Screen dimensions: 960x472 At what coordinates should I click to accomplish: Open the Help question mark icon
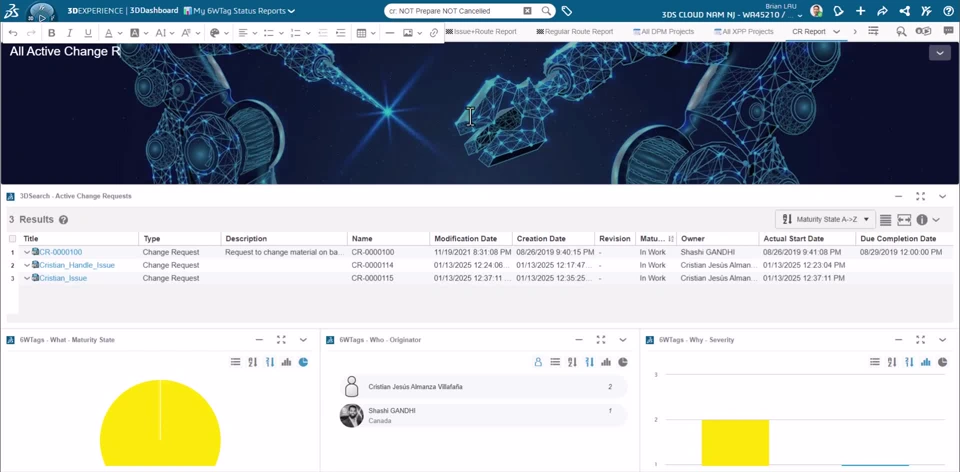click(948, 11)
